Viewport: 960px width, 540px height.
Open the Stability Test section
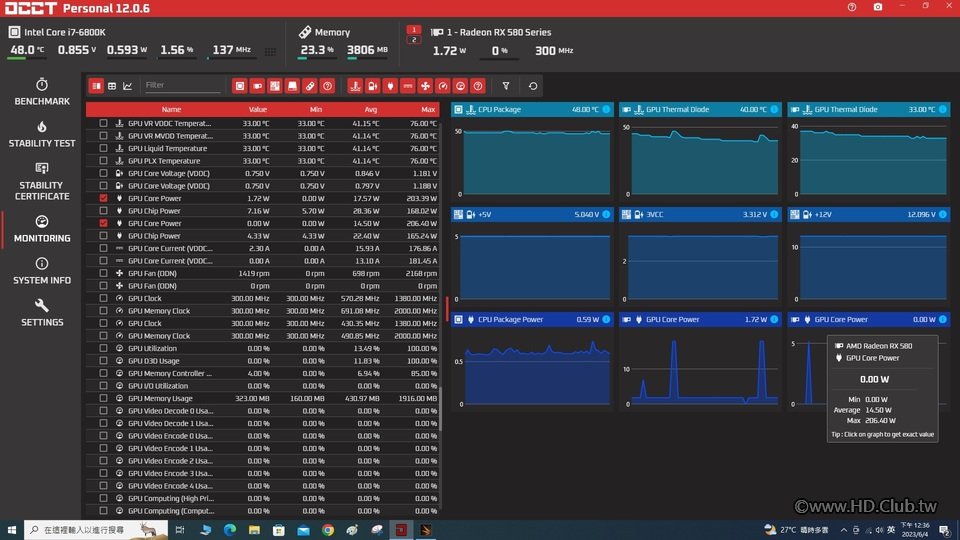click(x=42, y=134)
